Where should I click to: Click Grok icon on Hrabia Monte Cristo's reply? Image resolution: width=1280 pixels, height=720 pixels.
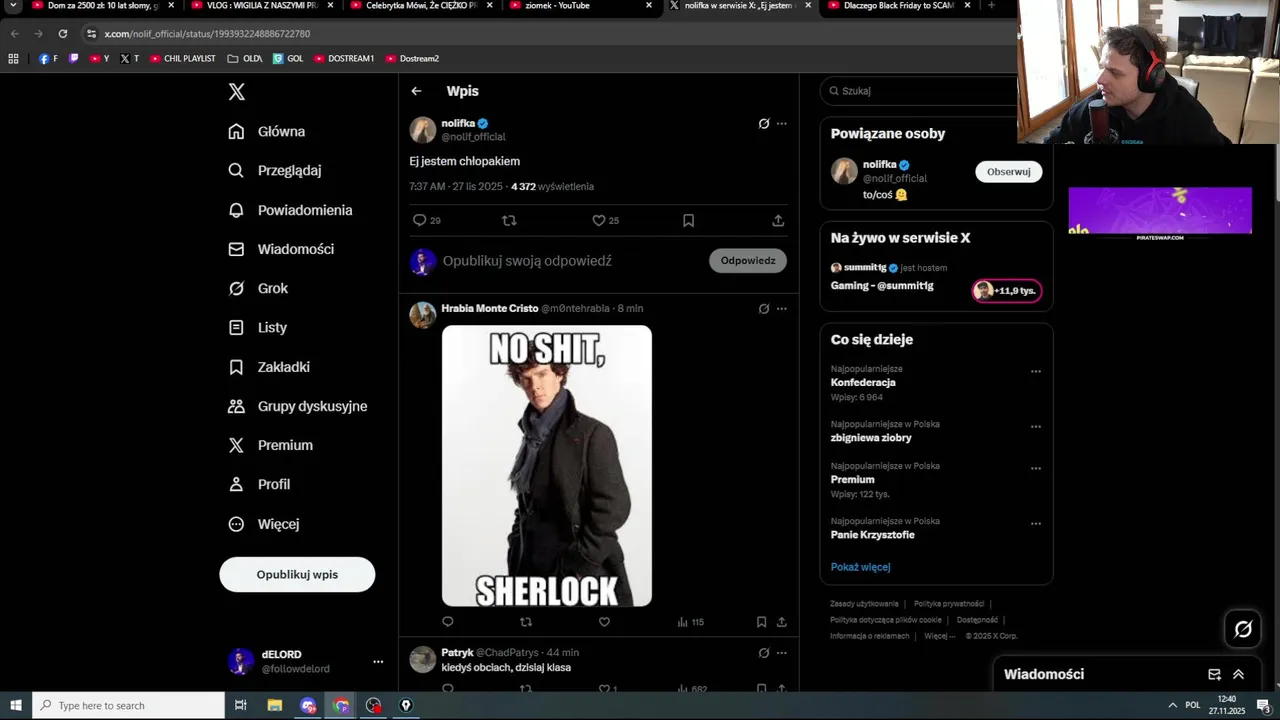click(764, 309)
